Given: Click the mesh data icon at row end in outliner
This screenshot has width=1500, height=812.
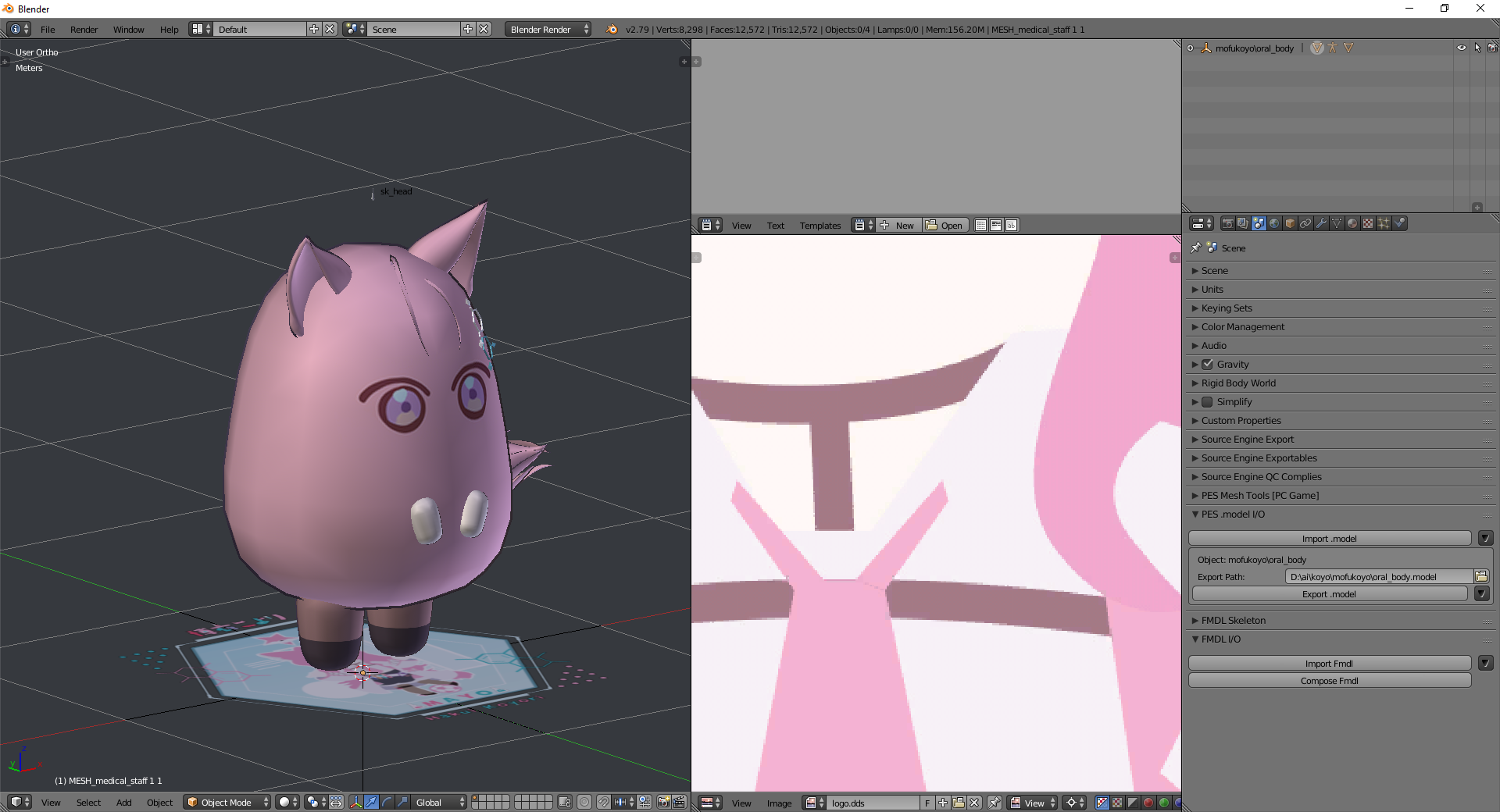Looking at the screenshot, I should click(1348, 48).
